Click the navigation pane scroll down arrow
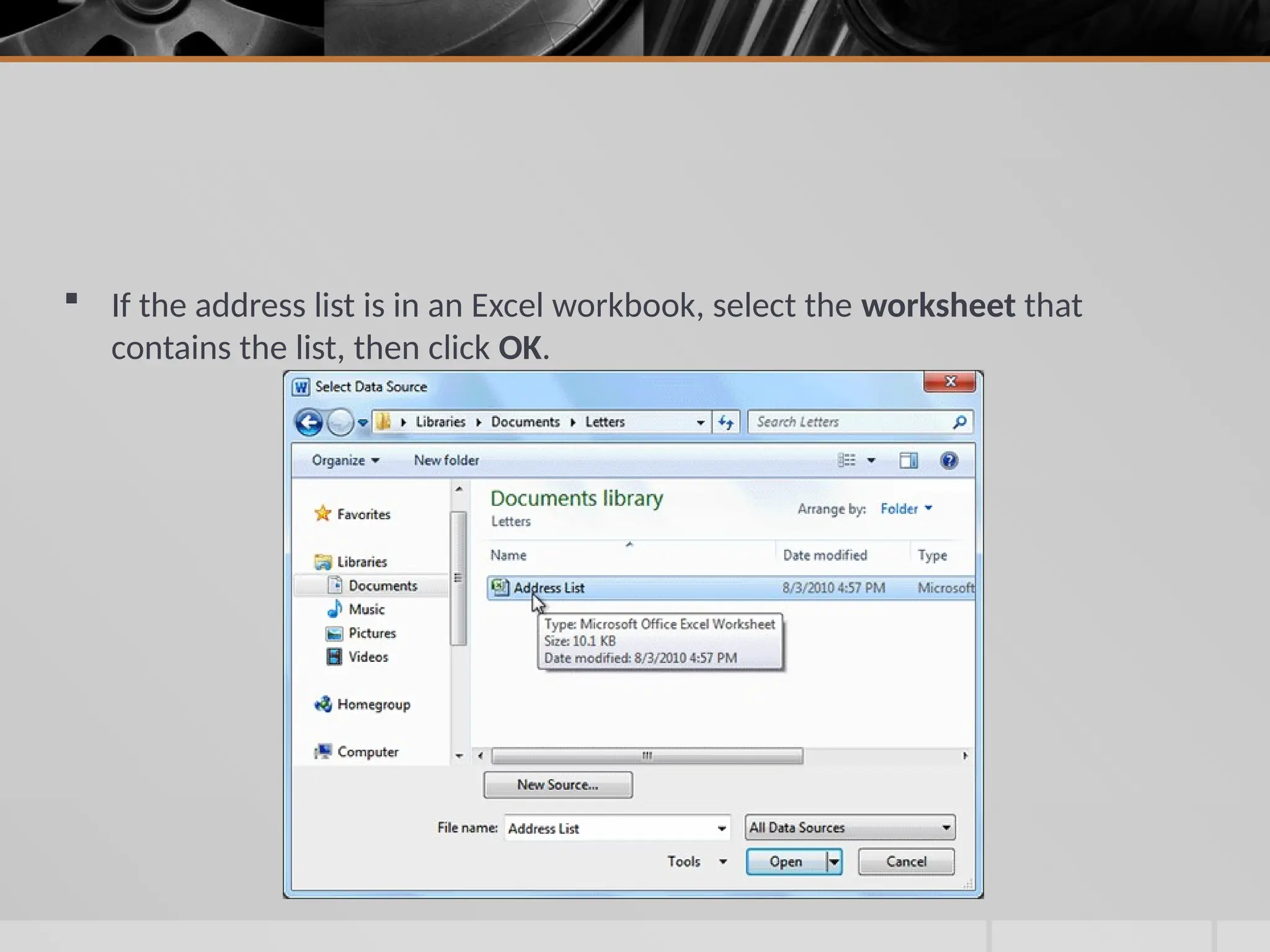This screenshot has height=952, width=1270. tap(459, 756)
